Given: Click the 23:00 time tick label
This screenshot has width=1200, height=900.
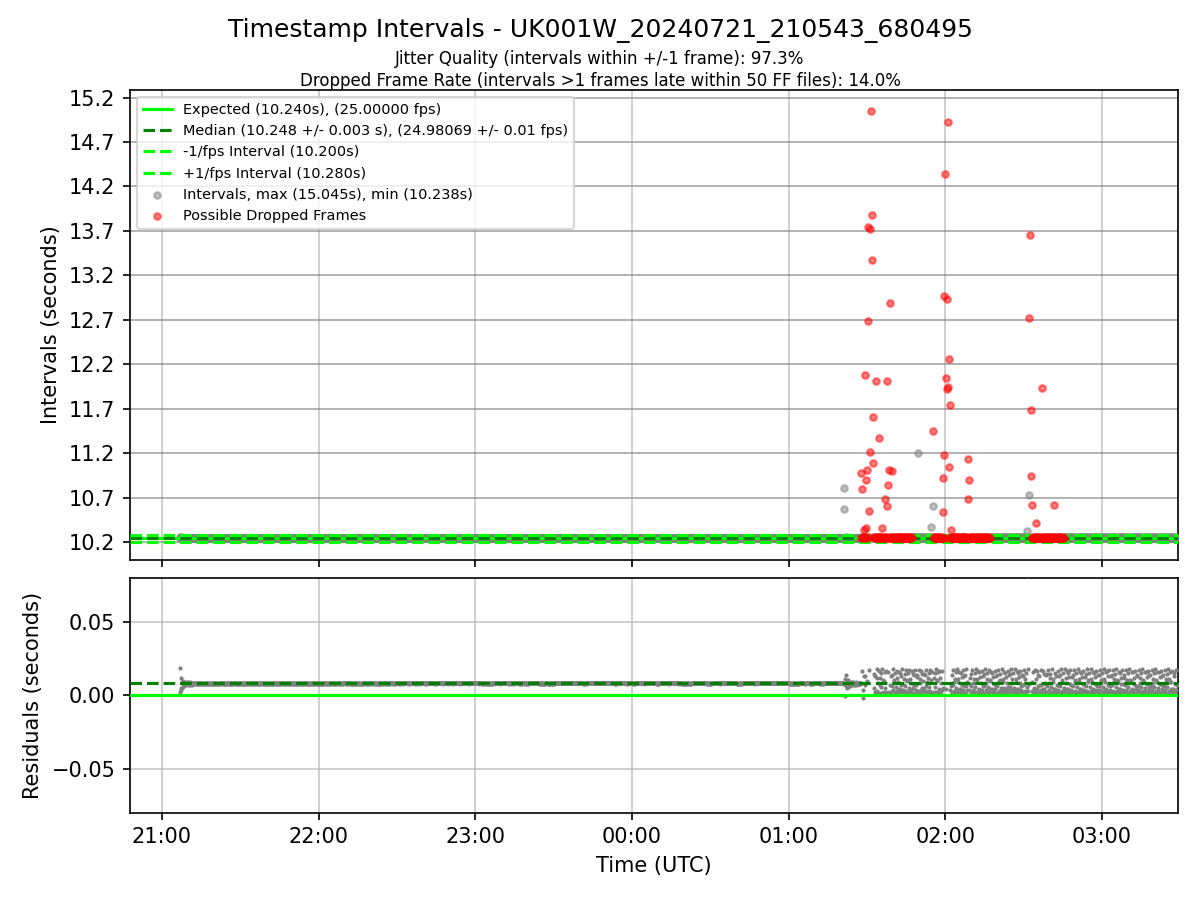Looking at the screenshot, I should (475, 836).
